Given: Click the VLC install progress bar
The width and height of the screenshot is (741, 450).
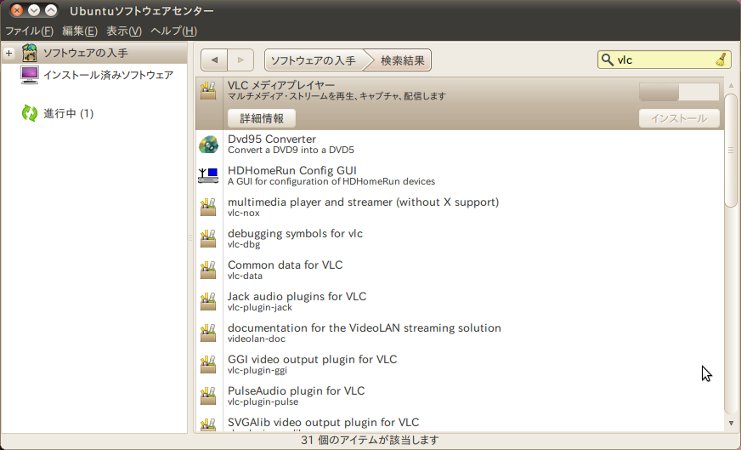Looking at the screenshot, I should (679, 92).
